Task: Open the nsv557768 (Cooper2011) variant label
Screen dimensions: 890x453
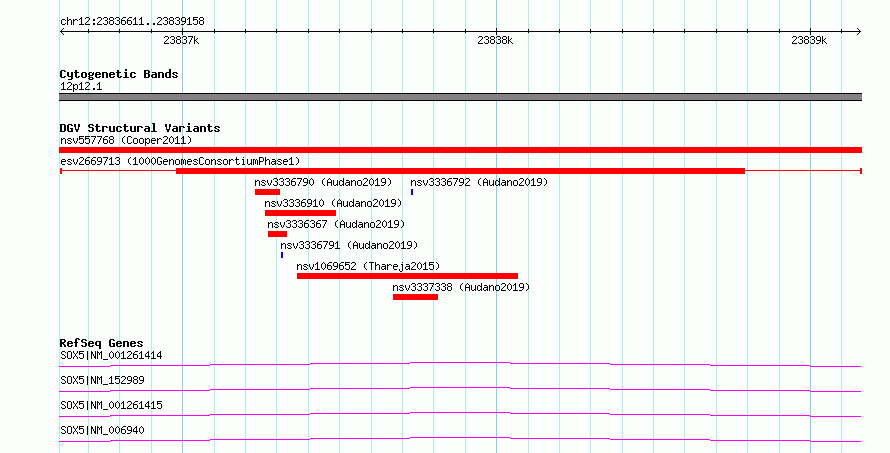Action: point(126,140)
